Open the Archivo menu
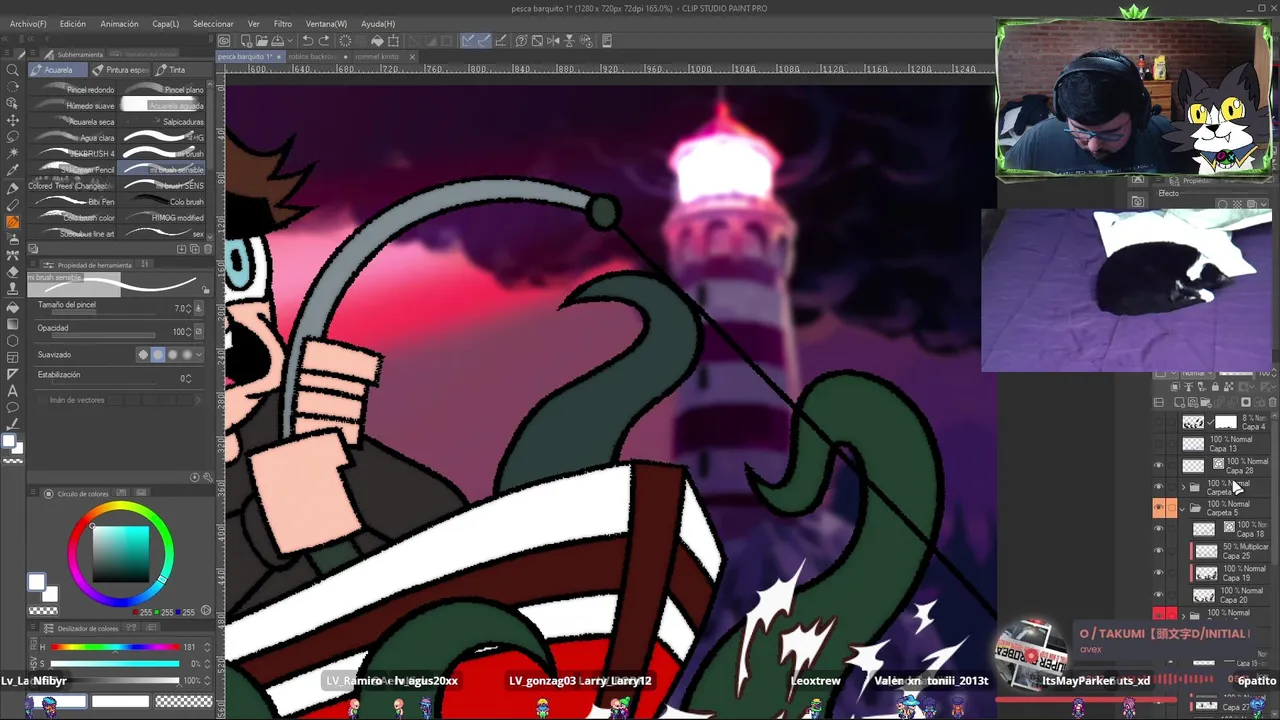 click(x=28, y=23)
